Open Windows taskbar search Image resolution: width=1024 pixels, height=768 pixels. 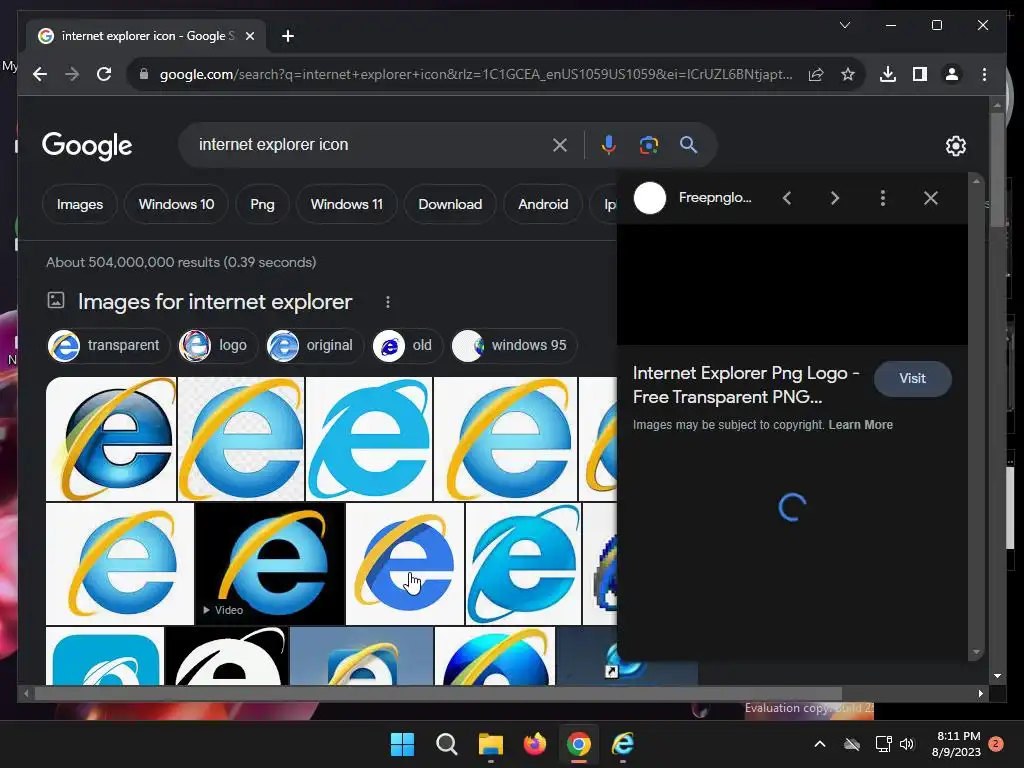[x=447, y=744]
